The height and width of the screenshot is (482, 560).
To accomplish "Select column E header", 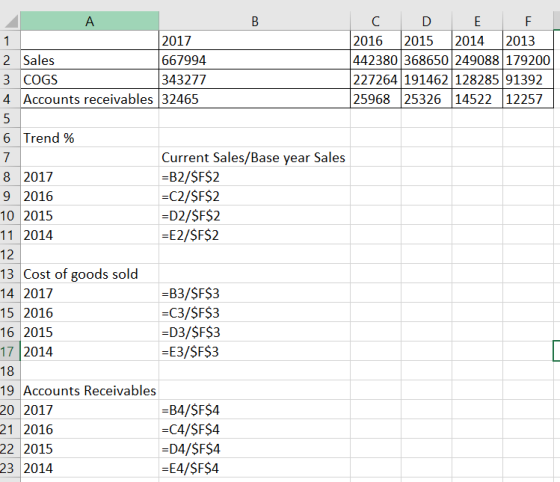I will click(477, 21).
